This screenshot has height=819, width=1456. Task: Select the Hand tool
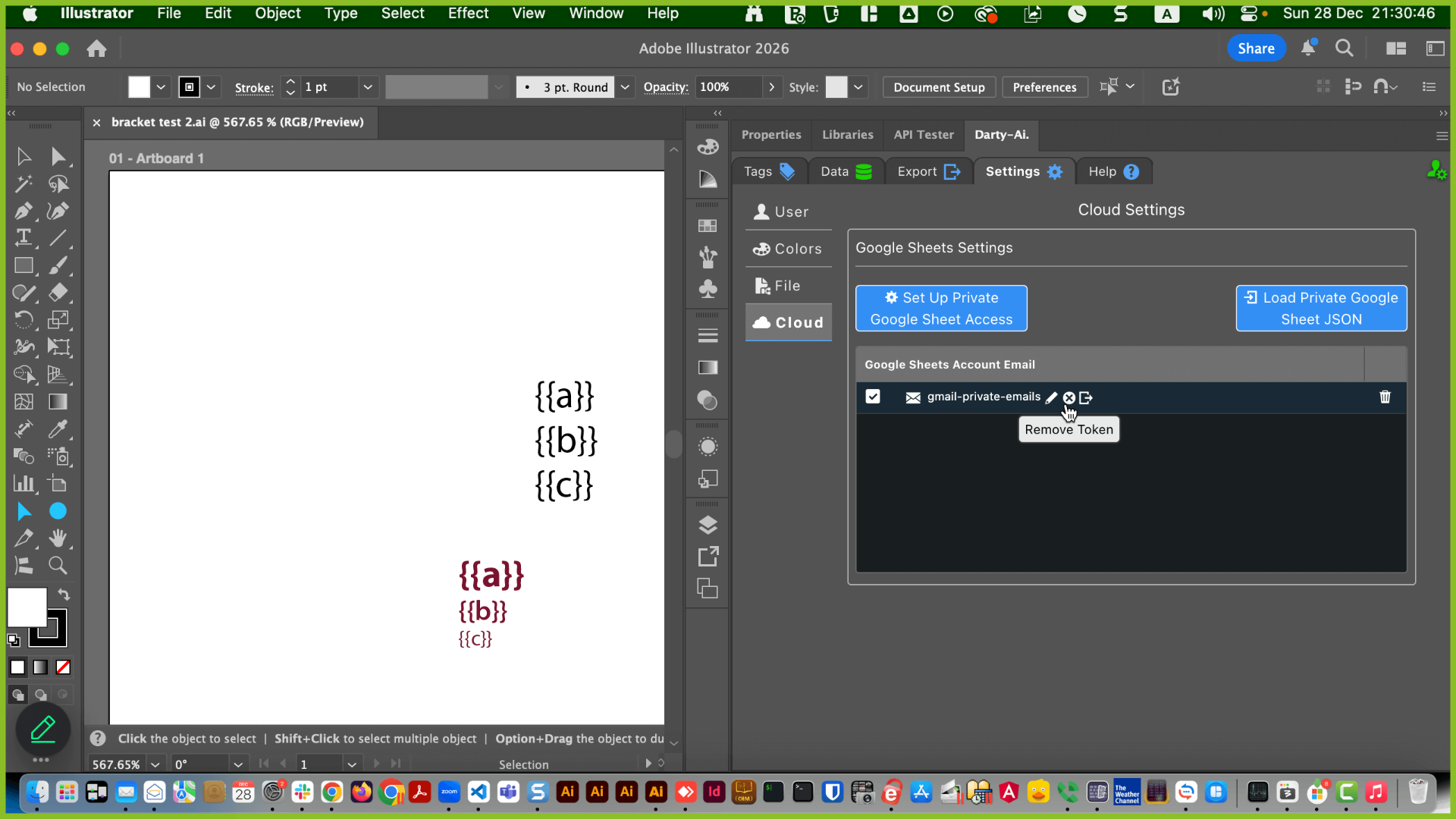click(x=58, y=538)
